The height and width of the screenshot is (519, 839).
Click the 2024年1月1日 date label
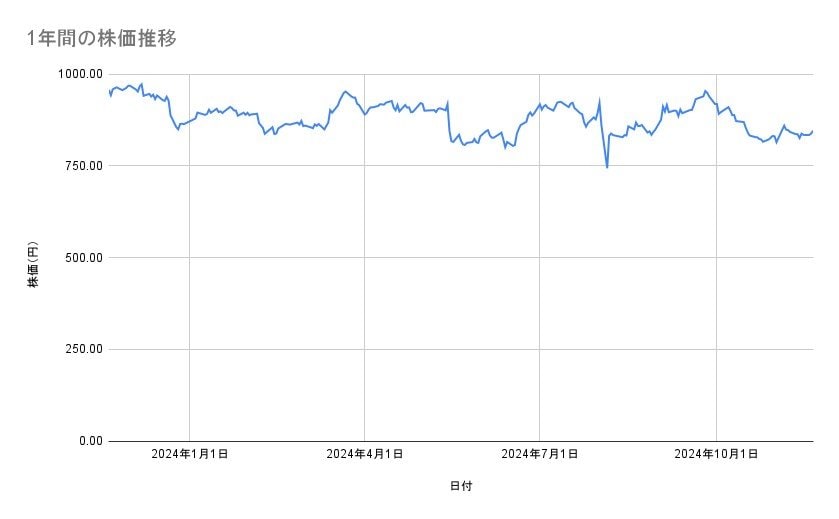click(x=190, y=454)
